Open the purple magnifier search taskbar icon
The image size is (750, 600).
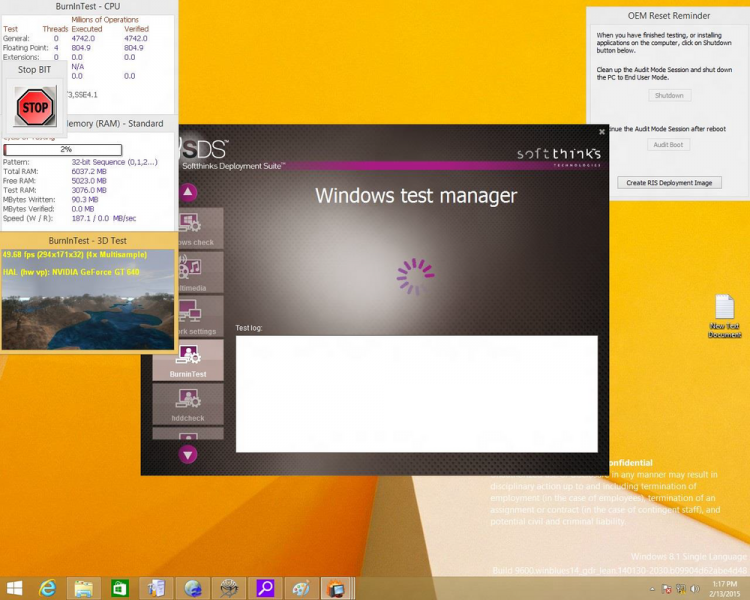(265, 588)
